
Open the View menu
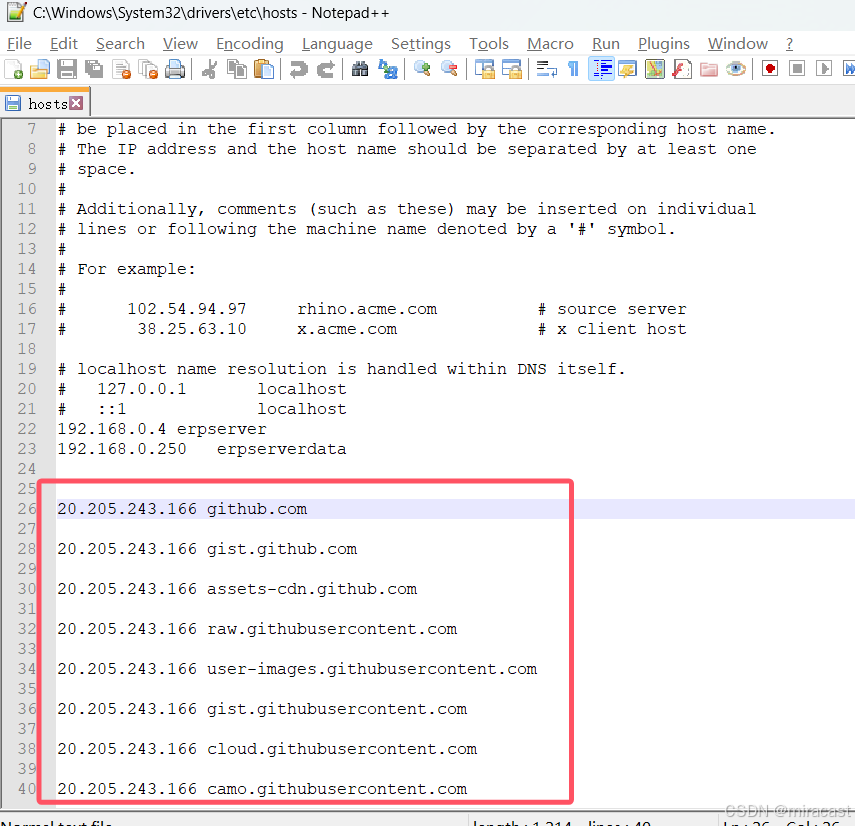click(180, 44)
